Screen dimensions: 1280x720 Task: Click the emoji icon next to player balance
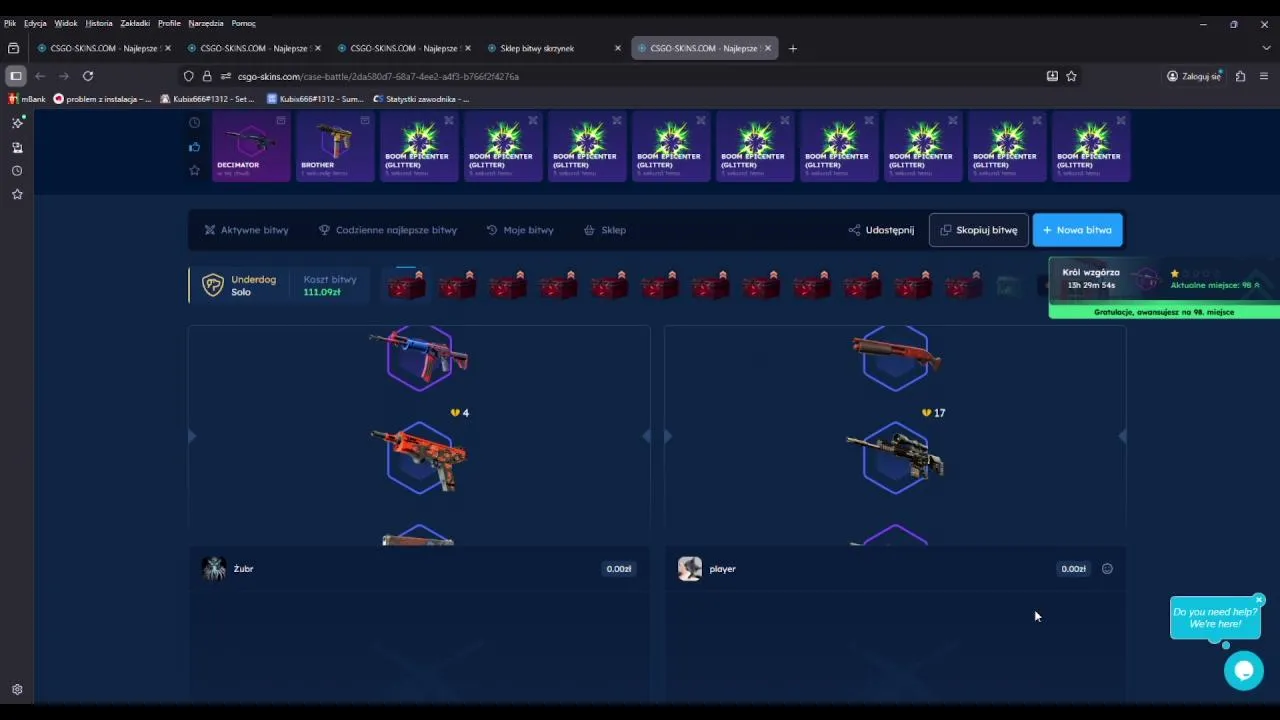pos(1107,569)
